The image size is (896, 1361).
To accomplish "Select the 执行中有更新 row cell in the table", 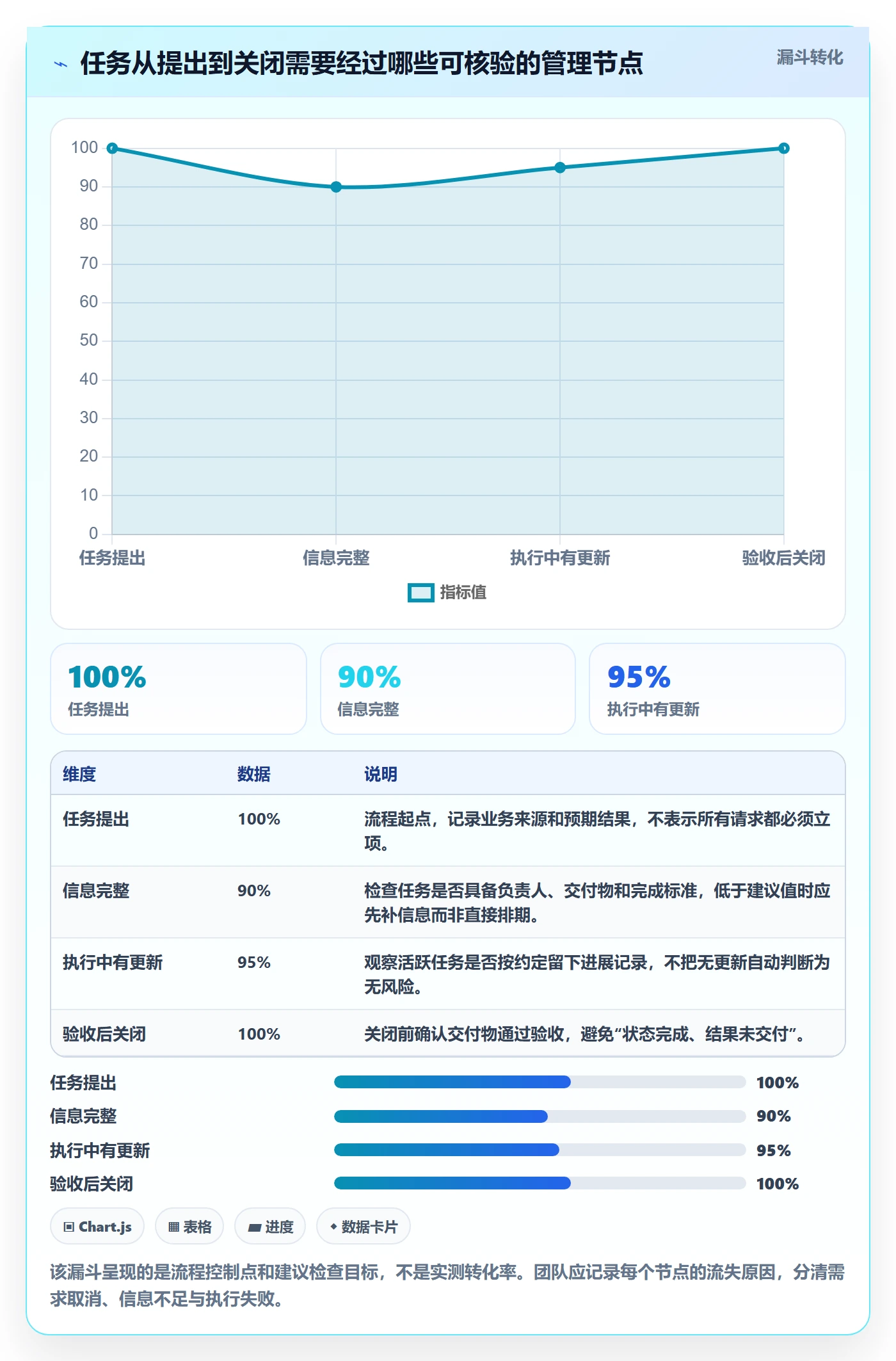I will click(113, 962).
